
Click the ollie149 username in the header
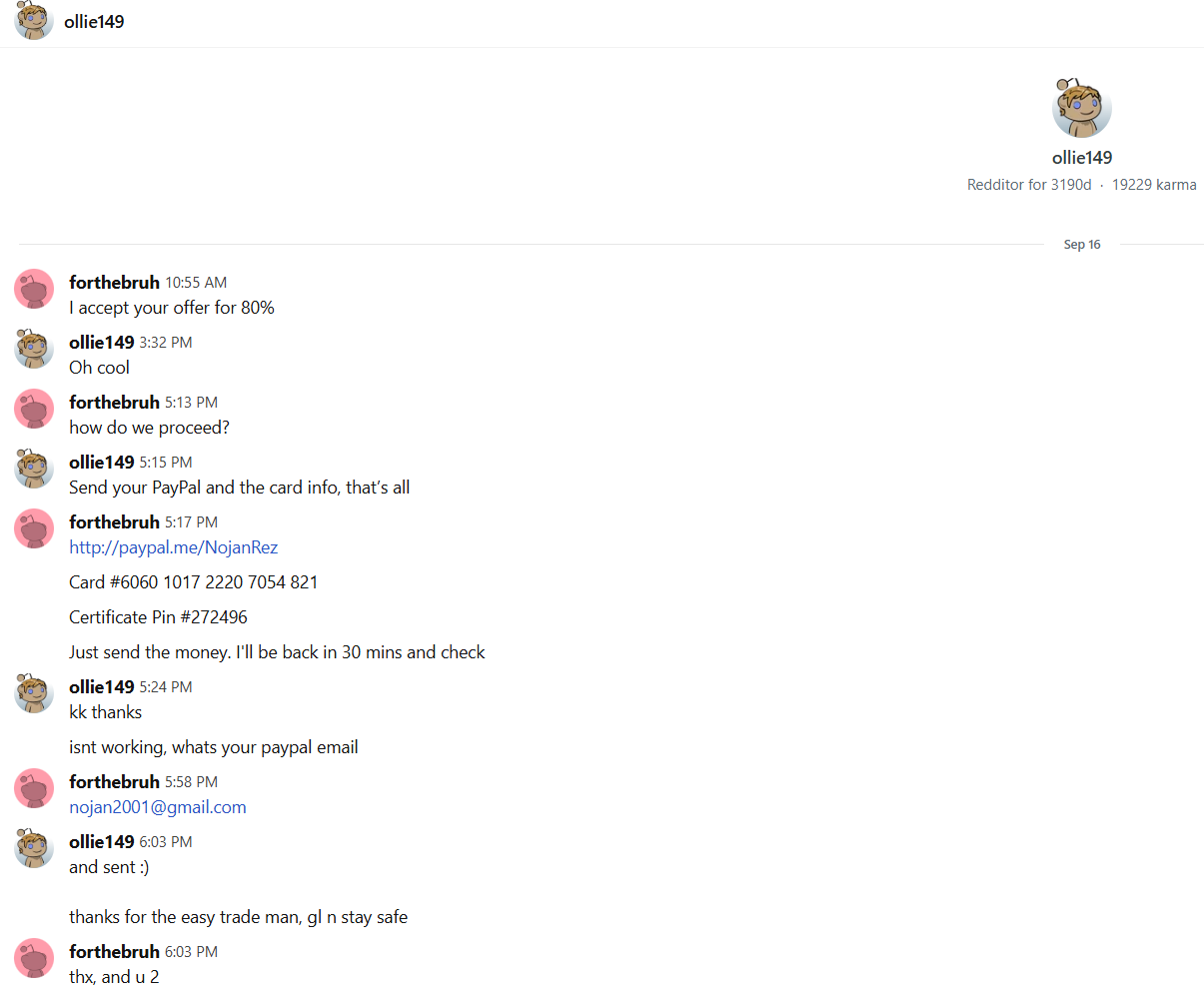[x=94, y=21]
